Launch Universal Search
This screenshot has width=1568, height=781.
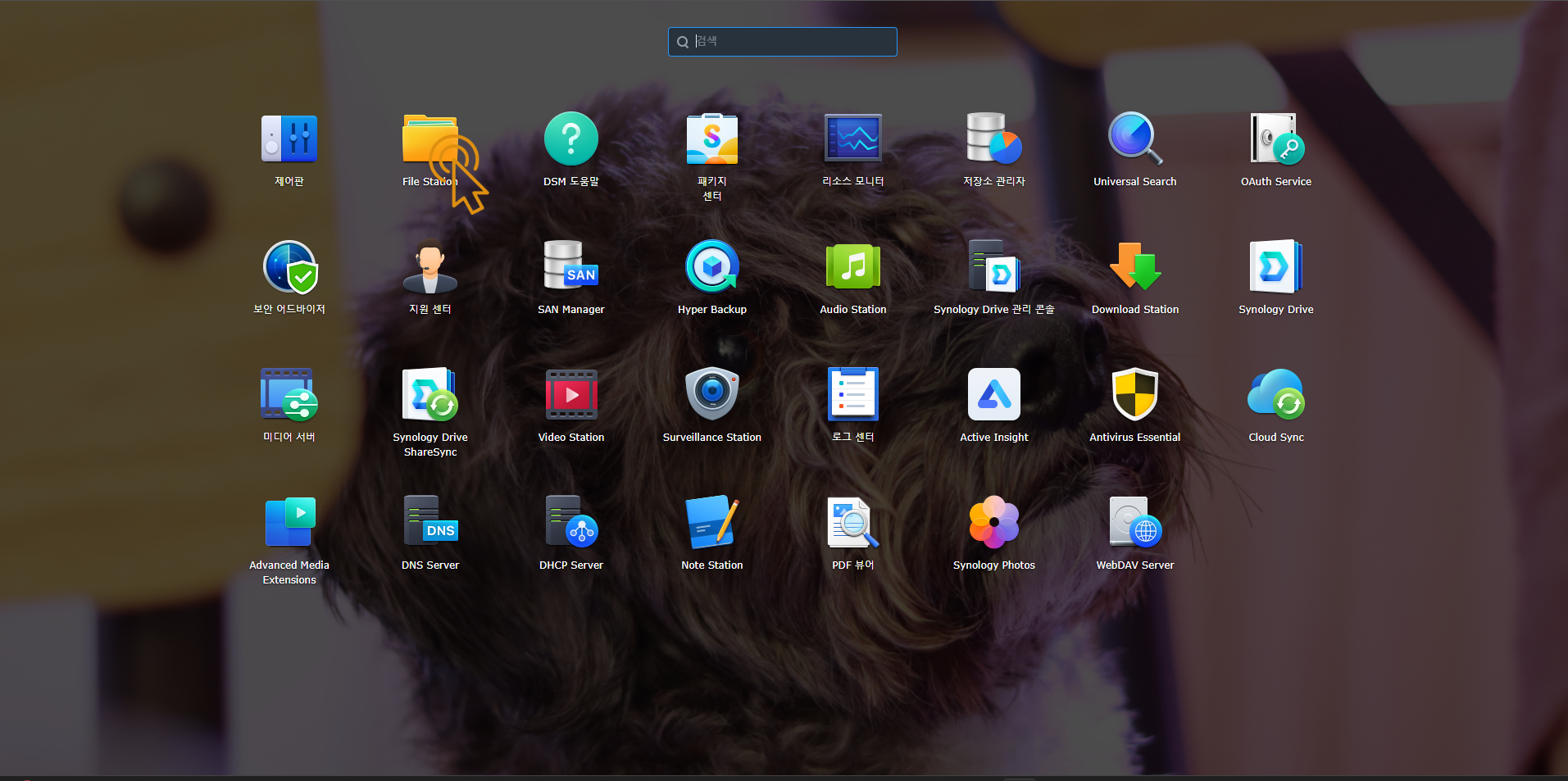pos(1135,138)
